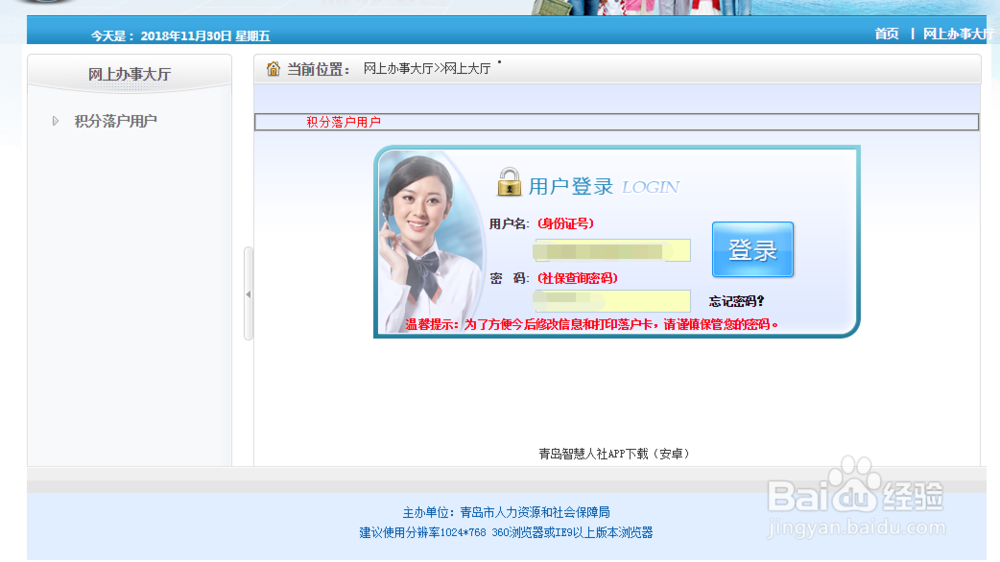This screenshot has width=1000, height=562.
Task: Click the home icon beside 当前位置
Action: point(273,68)
